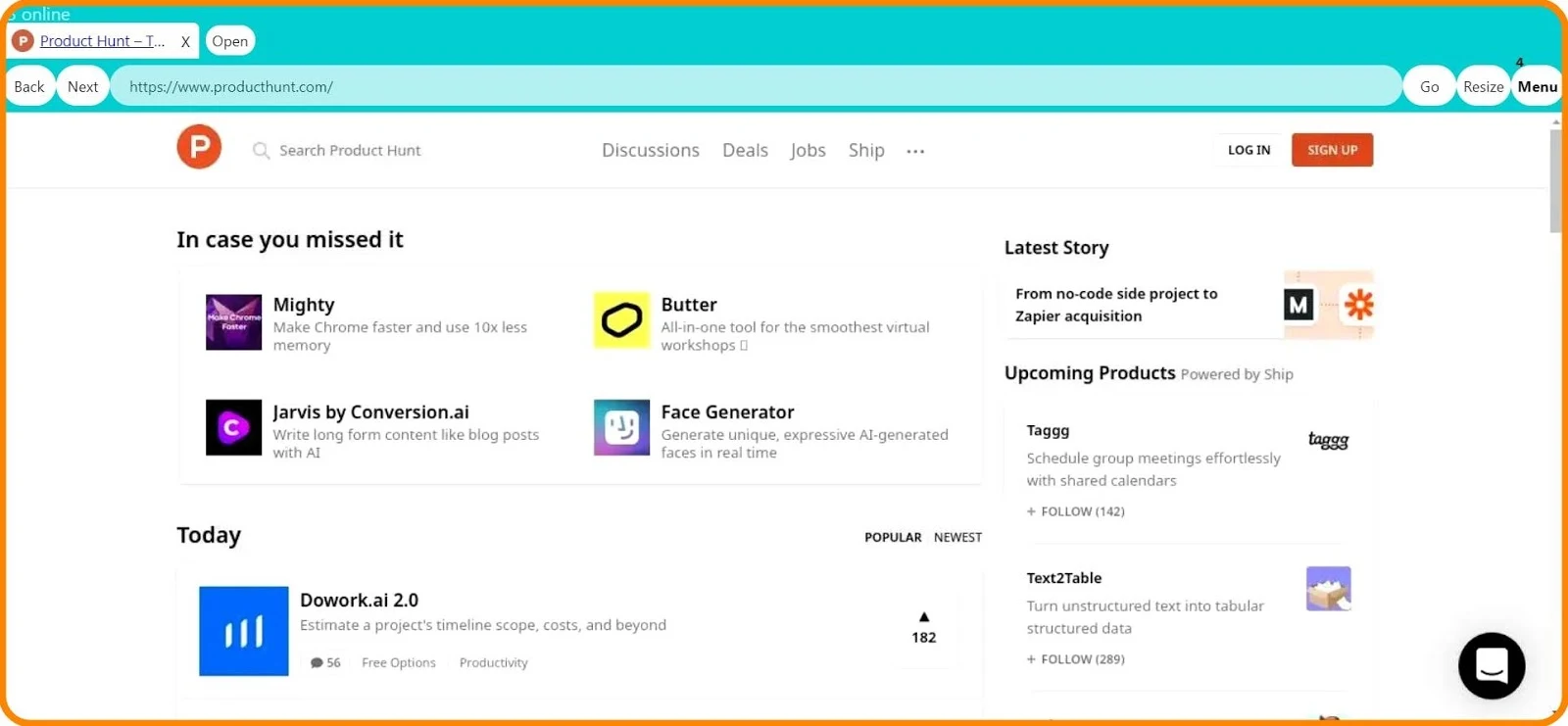Click the browser Back button
Screen dimensions: 1568x726
29,86
